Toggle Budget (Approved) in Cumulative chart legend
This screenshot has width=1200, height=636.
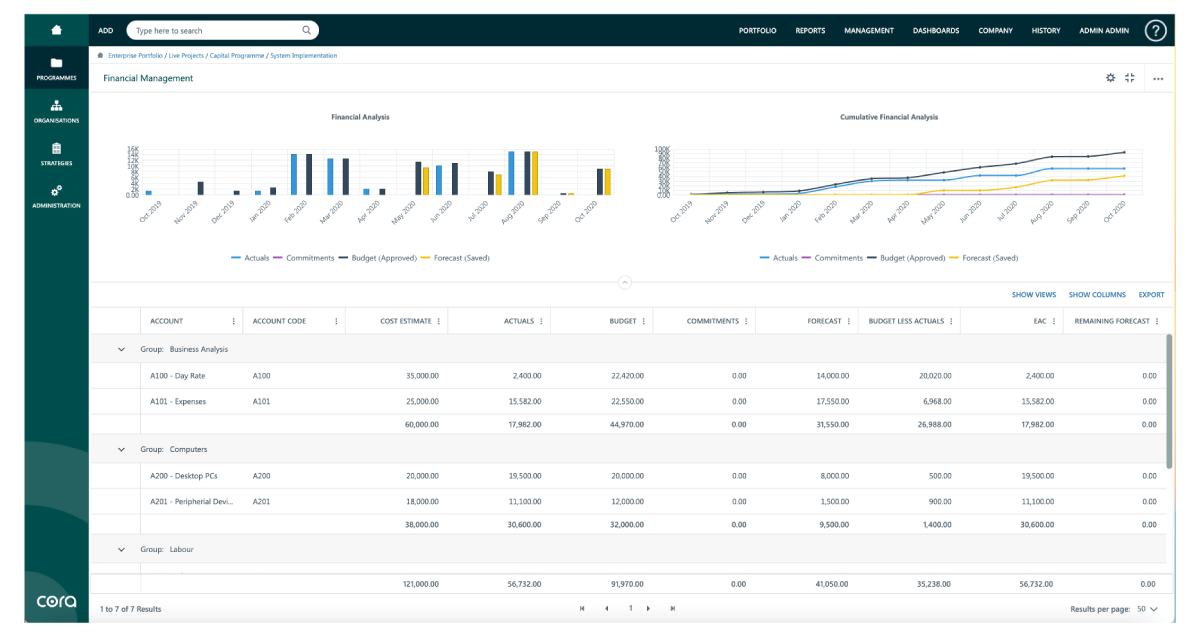pyautogui.click(x=907, y=258)
